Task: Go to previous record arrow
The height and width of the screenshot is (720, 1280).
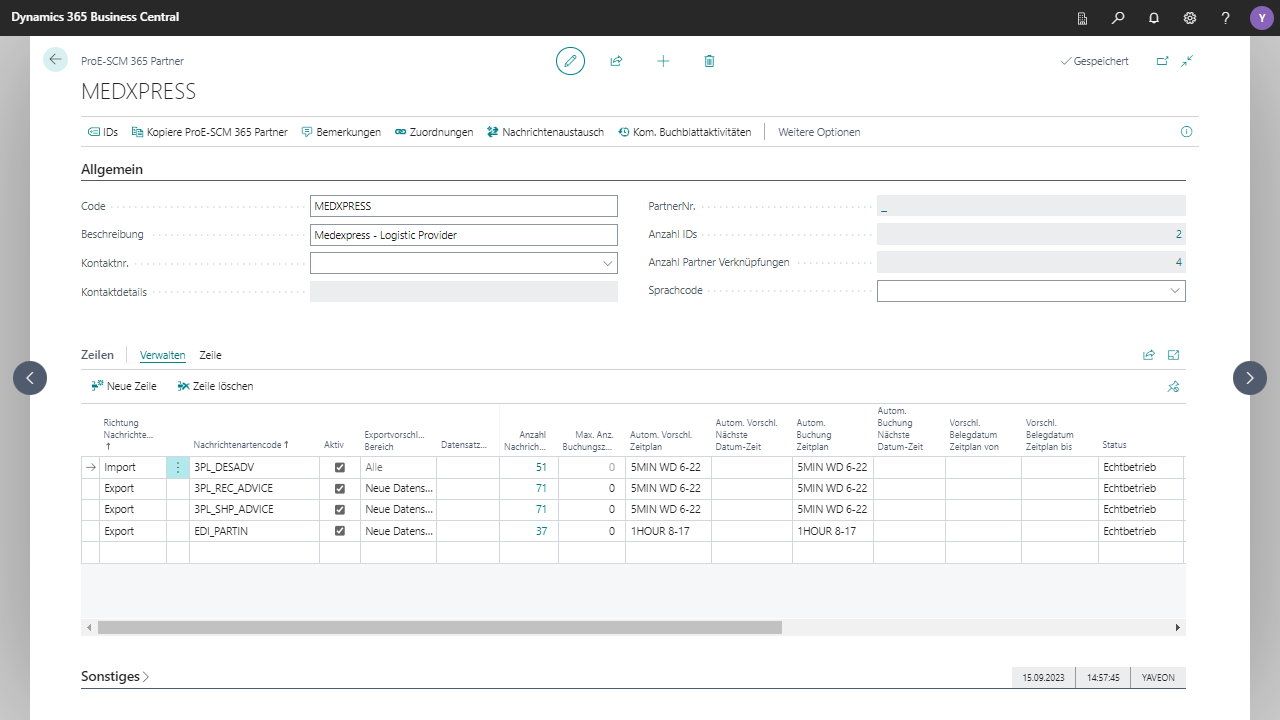Action: click(30, 378)
